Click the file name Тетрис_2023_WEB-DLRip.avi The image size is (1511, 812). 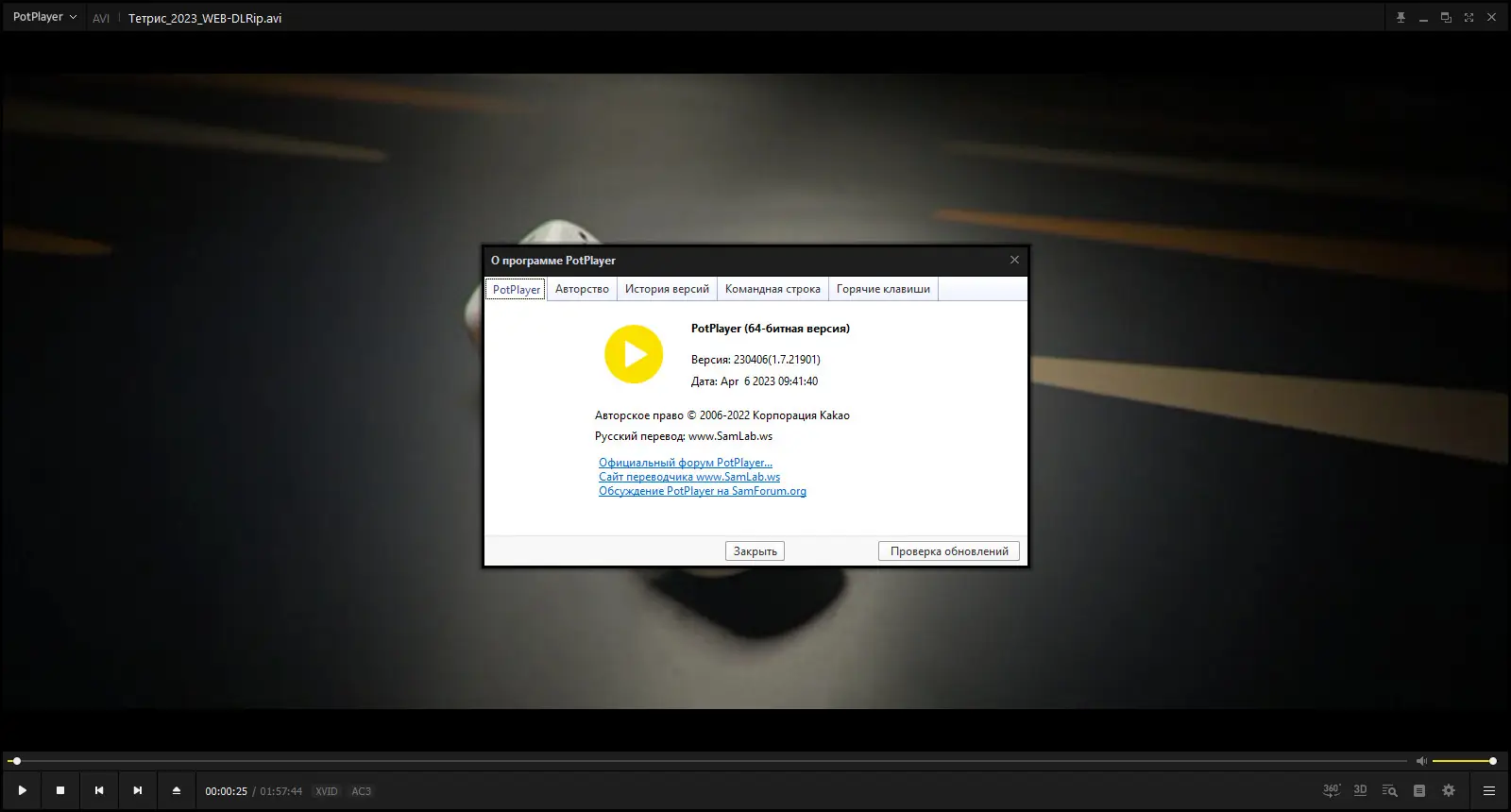click(205, 18)
